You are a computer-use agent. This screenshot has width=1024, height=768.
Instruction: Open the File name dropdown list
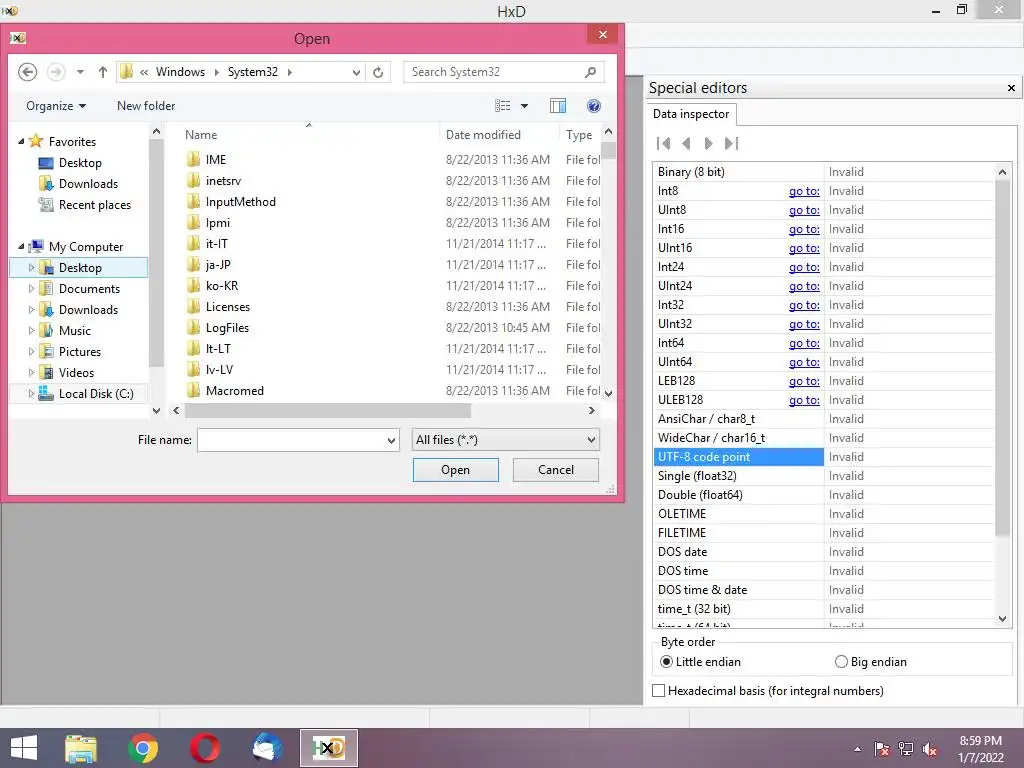pyautogui.click(x=391, y=440)
